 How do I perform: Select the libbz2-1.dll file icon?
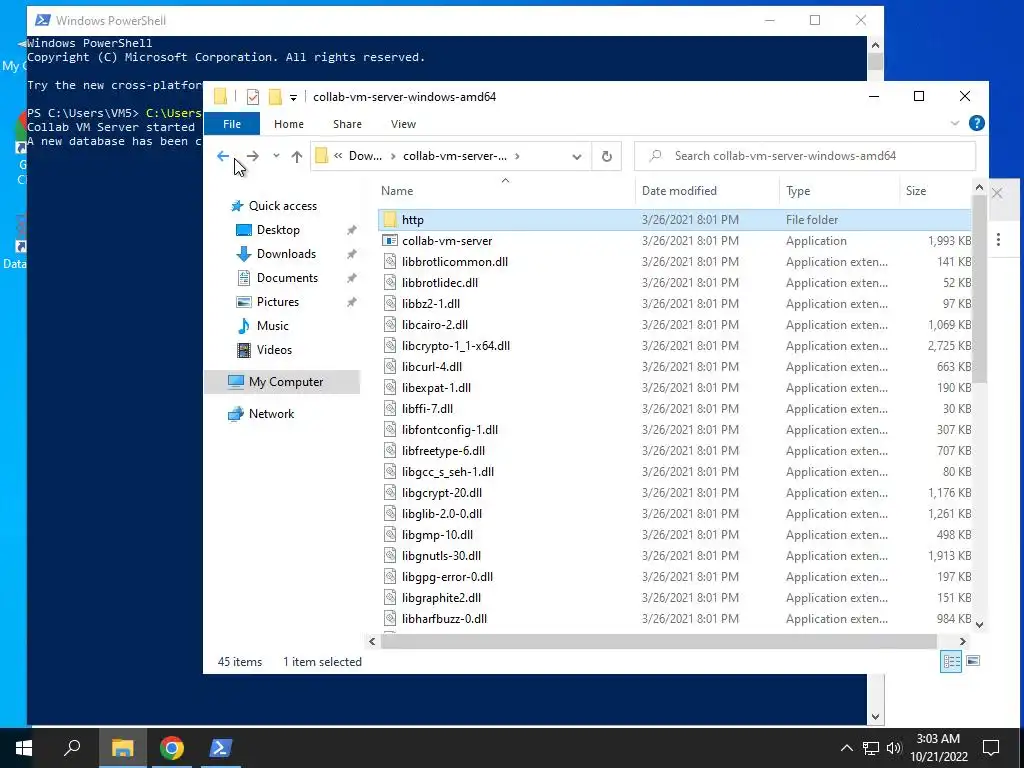click(x=390, y=304)
